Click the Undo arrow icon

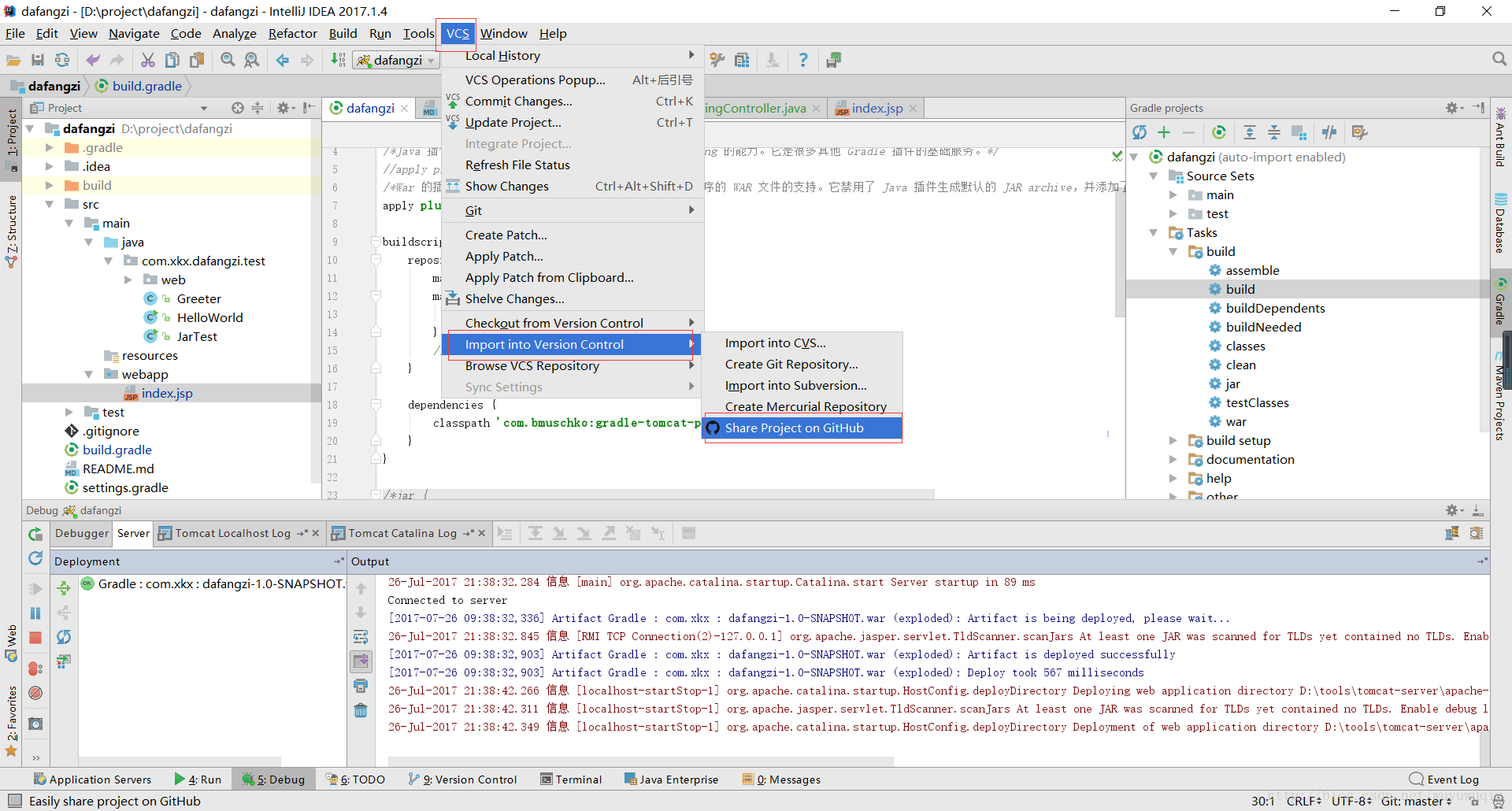tap(93, 60)
